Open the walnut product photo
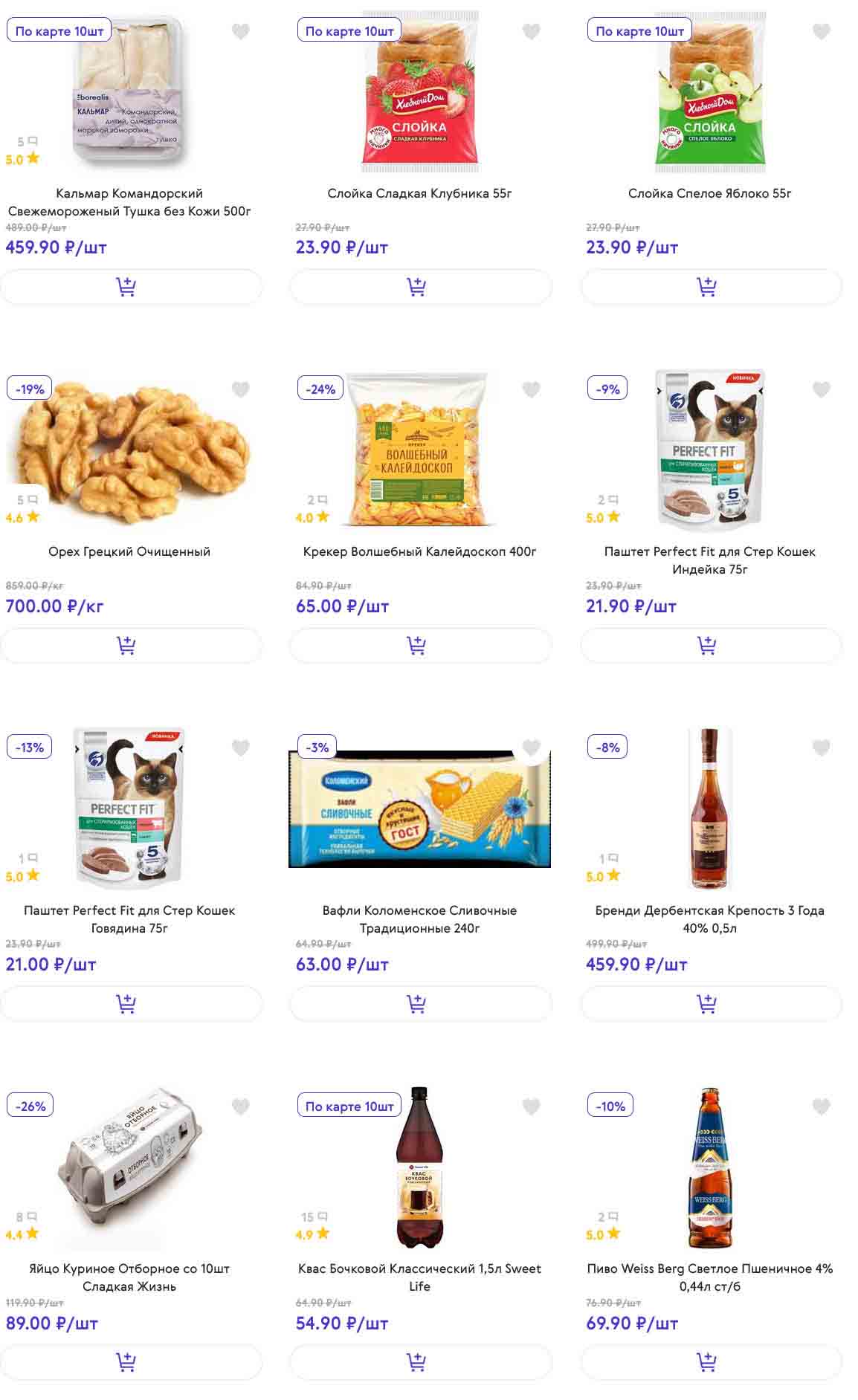This screenshot has width=858, height=1400. [x=128, y=450]
